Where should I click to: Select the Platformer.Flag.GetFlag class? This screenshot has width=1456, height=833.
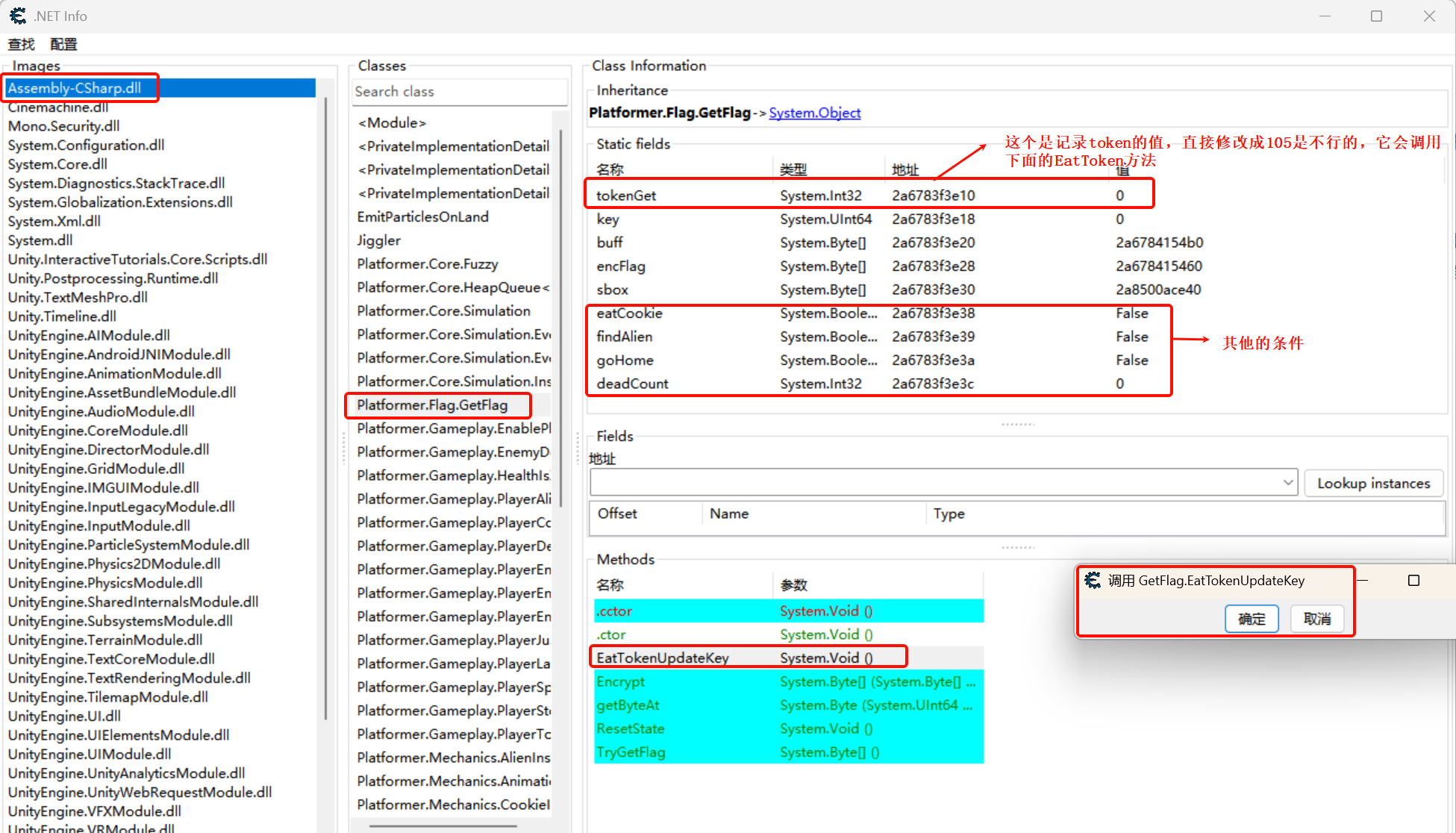pyautogui.click(x=432, y=405)
